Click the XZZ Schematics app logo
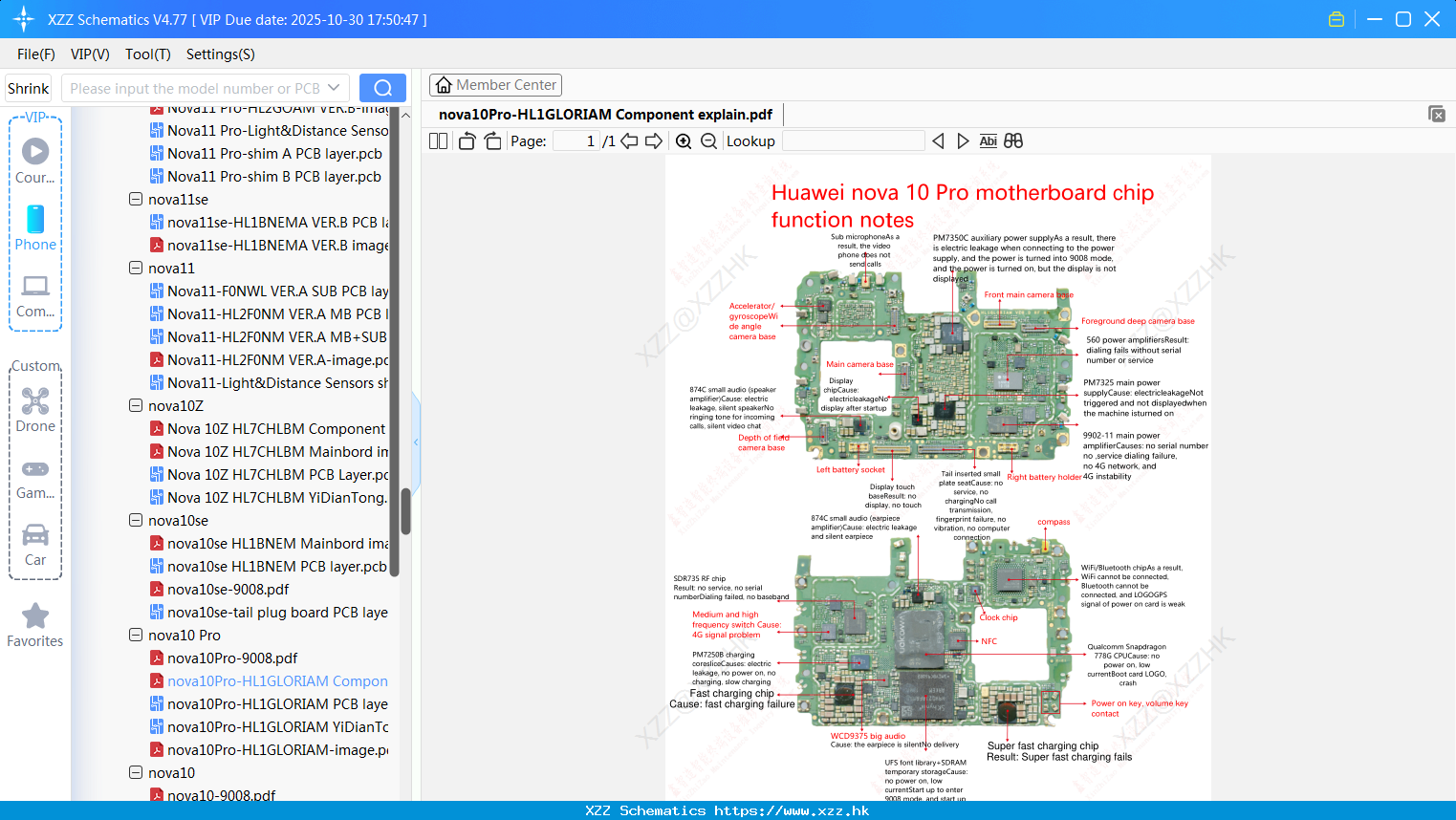1456x820 pixels. pyautogui.click(x=23, y=19)
